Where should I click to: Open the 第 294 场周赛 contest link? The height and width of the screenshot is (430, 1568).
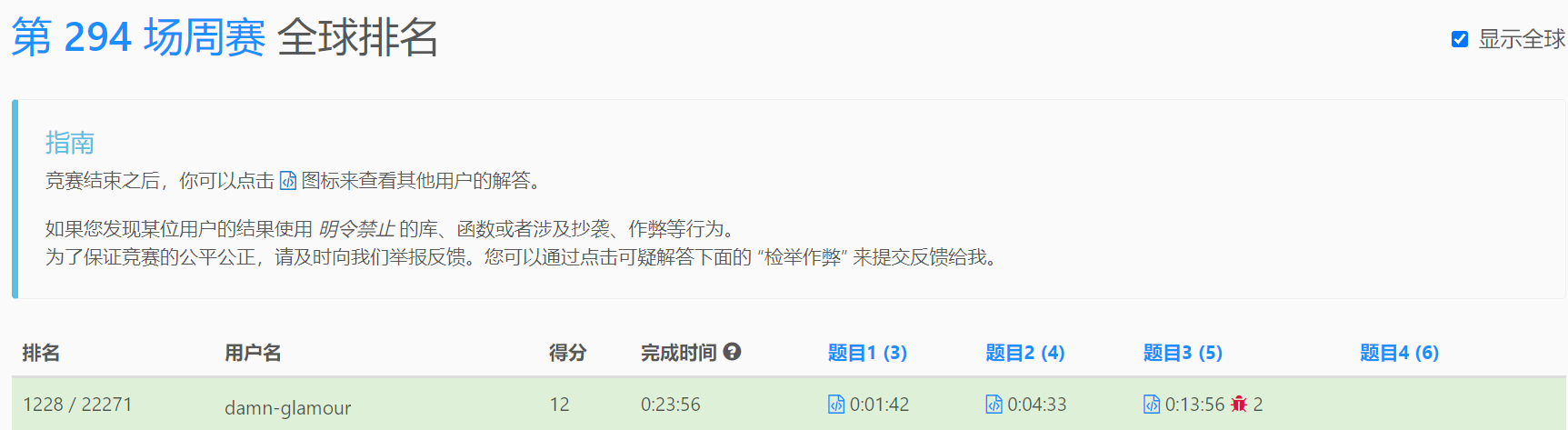click(x=138, y=38)
